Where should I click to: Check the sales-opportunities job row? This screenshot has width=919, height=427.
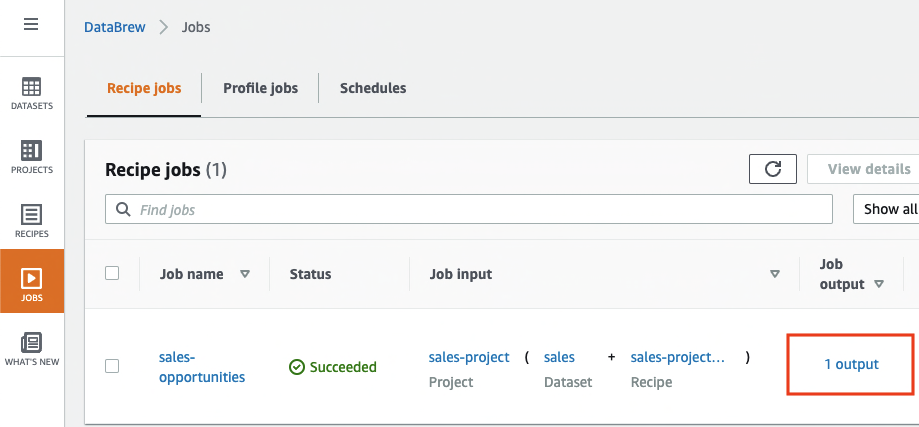click(112, 366)
